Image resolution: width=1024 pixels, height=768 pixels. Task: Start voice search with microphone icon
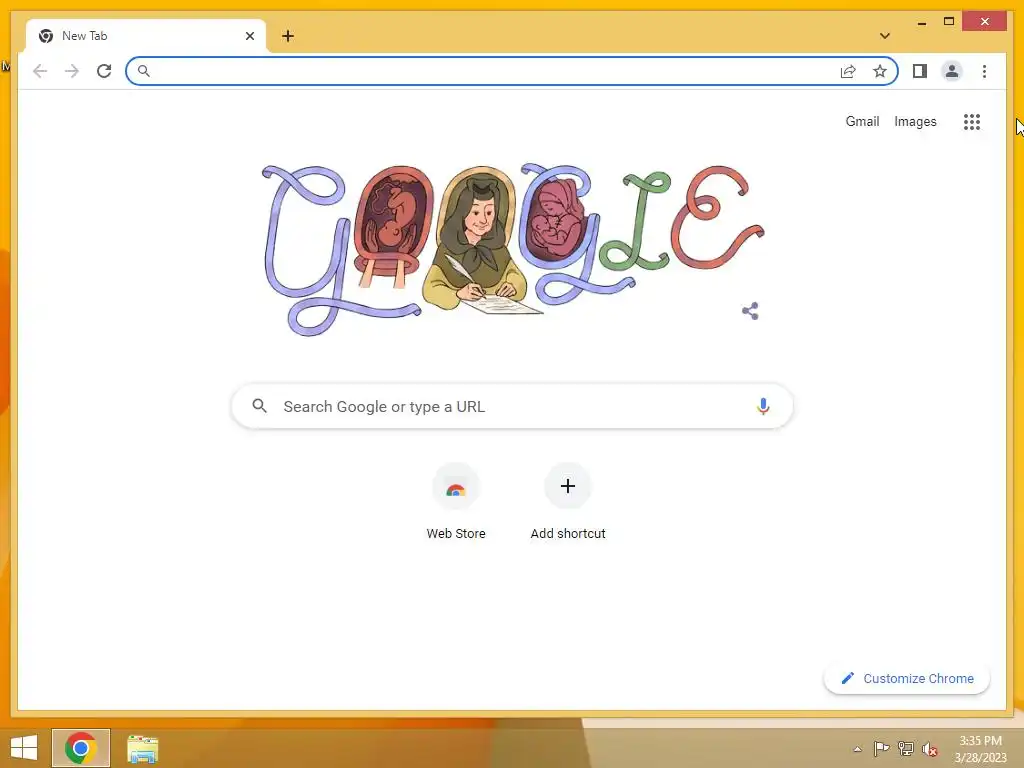pos(763,406)
